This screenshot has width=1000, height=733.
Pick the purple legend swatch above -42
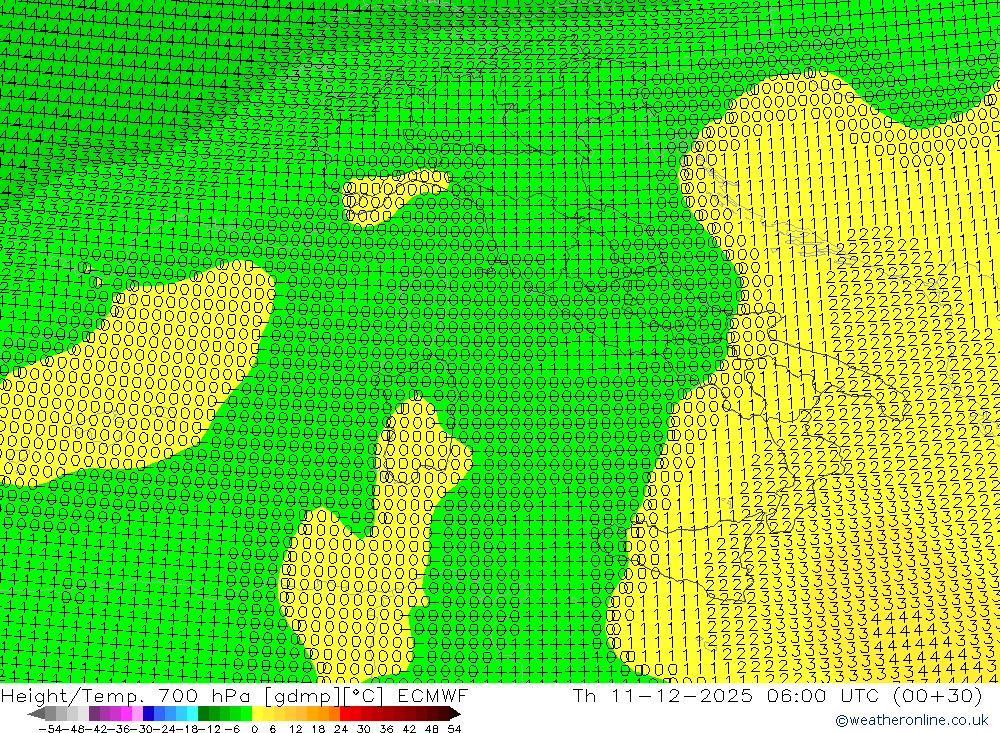click(94, 714)
